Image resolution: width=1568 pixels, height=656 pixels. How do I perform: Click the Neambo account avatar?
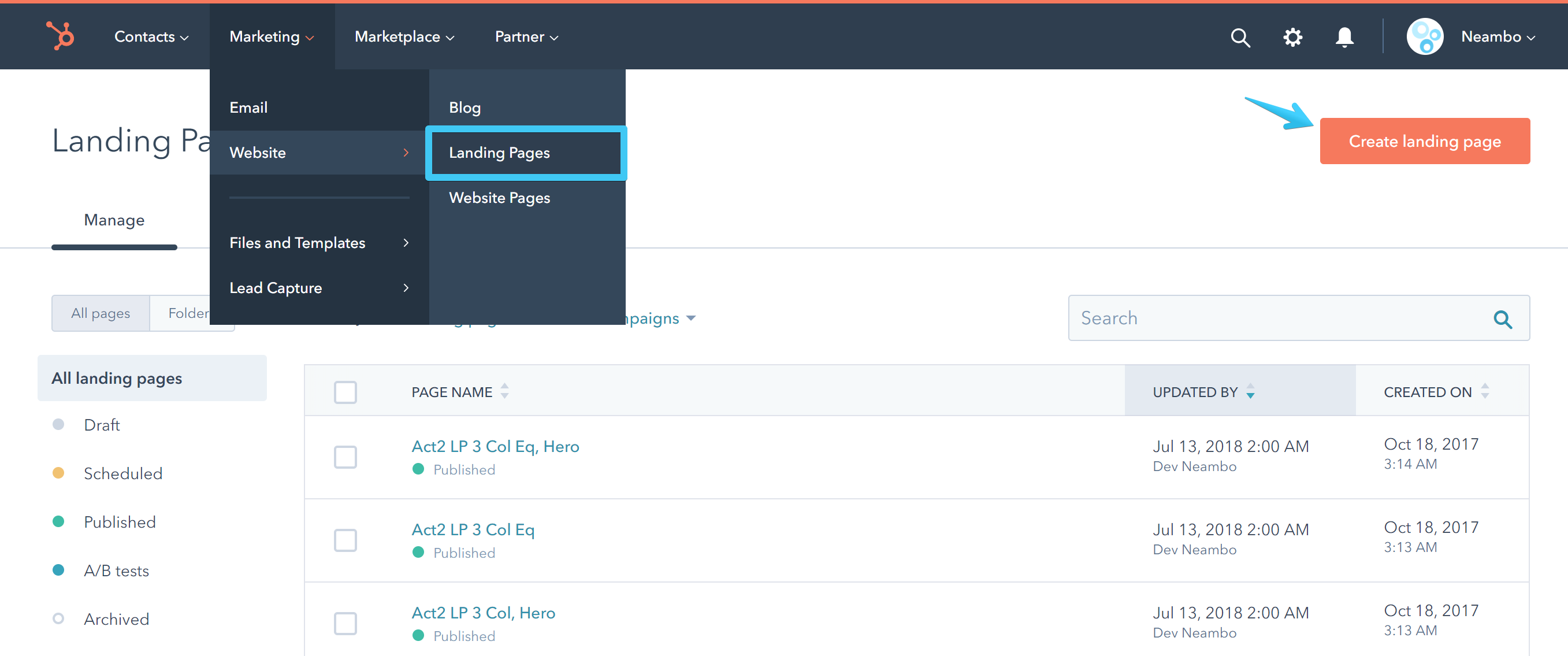click(1424, 36)
